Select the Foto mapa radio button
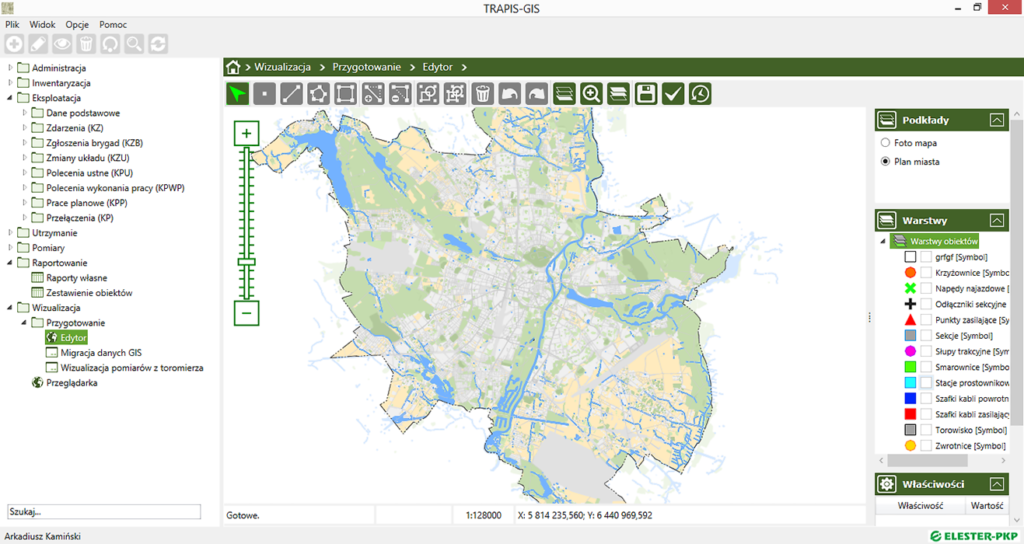The width and height of the screenshot is (1024, 544). [x=885, y=143]
